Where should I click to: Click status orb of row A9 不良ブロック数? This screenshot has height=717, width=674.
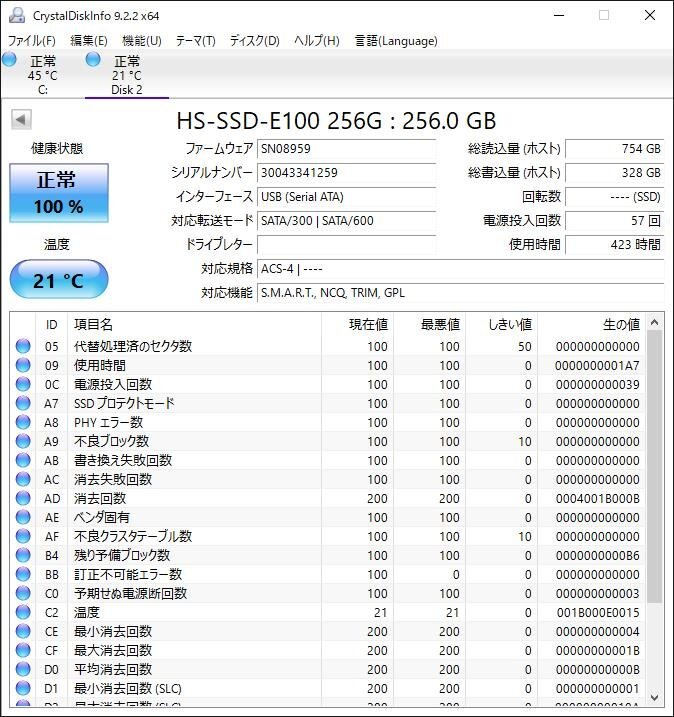click(x=23, y=441)
